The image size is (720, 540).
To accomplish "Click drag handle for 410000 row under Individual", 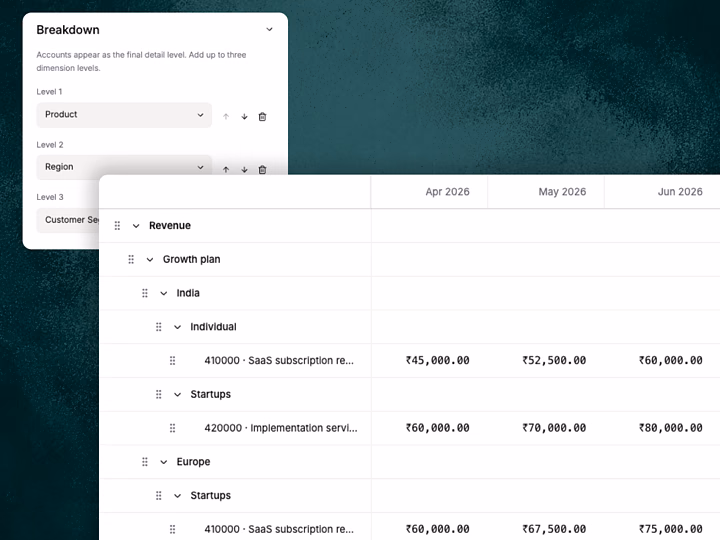I will point(172,360).
